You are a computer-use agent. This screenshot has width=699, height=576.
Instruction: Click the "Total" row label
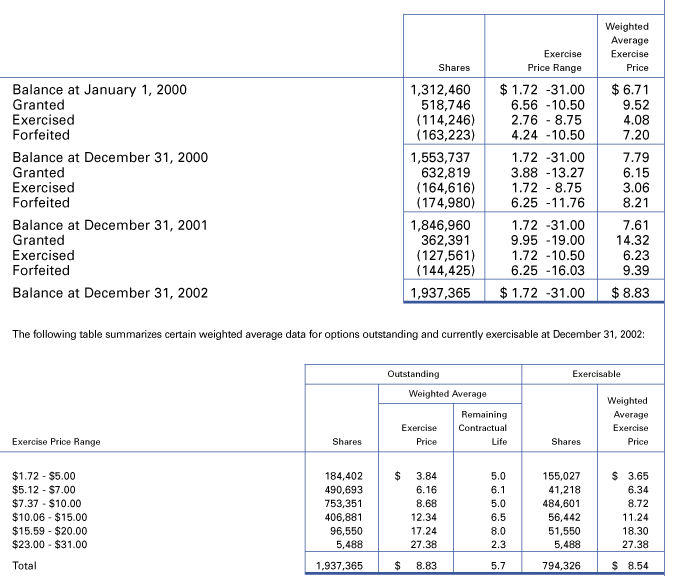27,565
